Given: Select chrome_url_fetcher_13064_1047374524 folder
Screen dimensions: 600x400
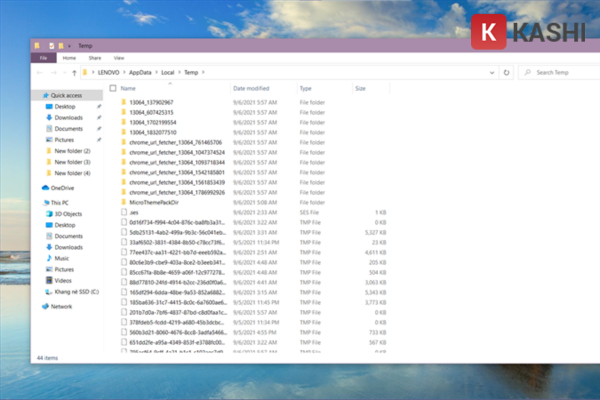Looking at the screenshot, I should tap(177, 152).
